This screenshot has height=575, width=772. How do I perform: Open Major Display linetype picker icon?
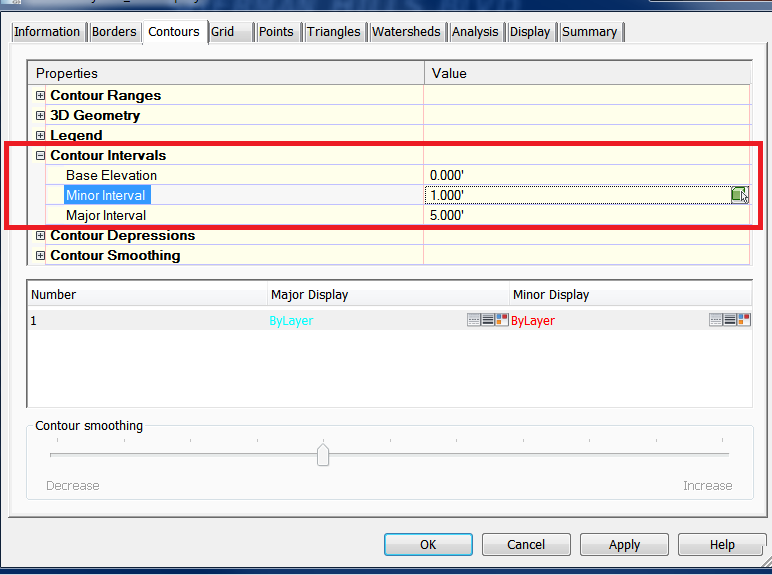[x=474, y=320]
